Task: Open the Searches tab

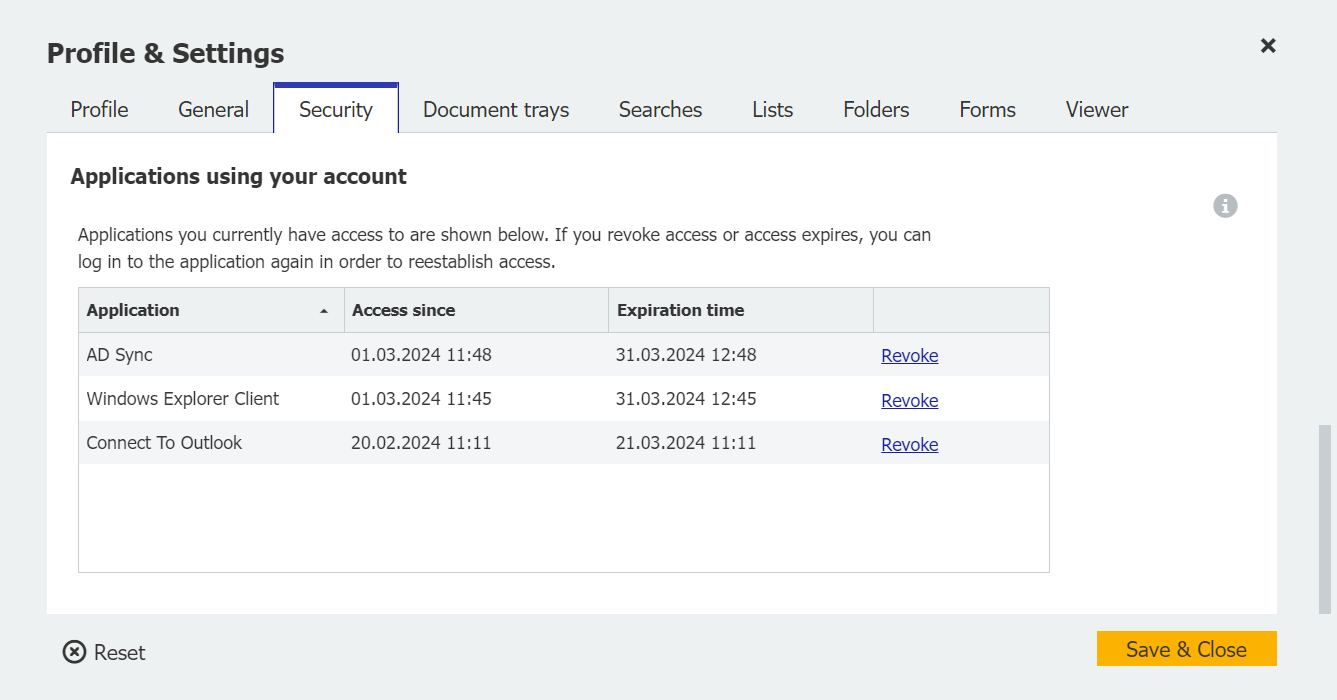Action: (660, 110)
